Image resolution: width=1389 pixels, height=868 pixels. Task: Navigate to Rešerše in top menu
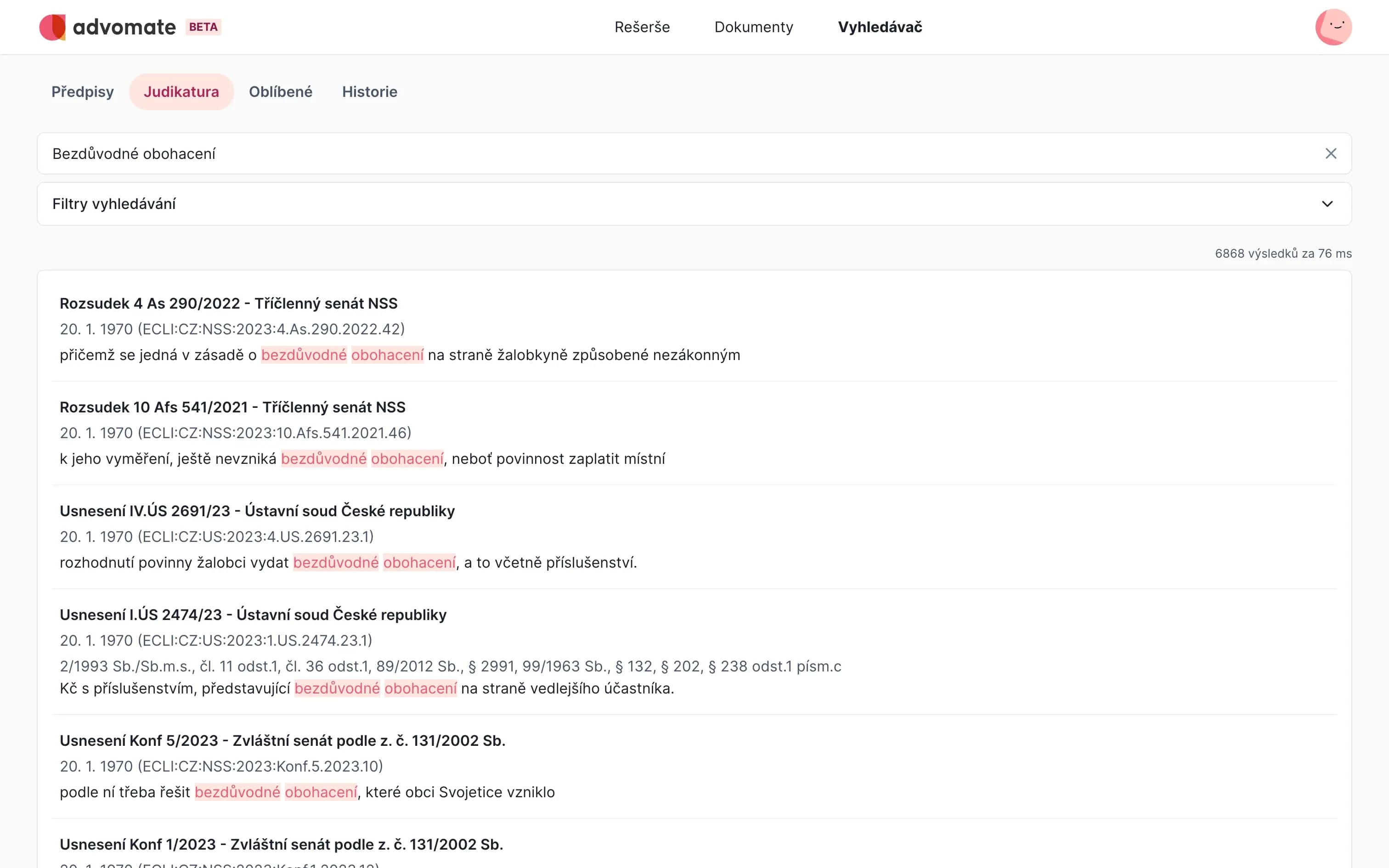pyautogui.click(x=642, y=27)
